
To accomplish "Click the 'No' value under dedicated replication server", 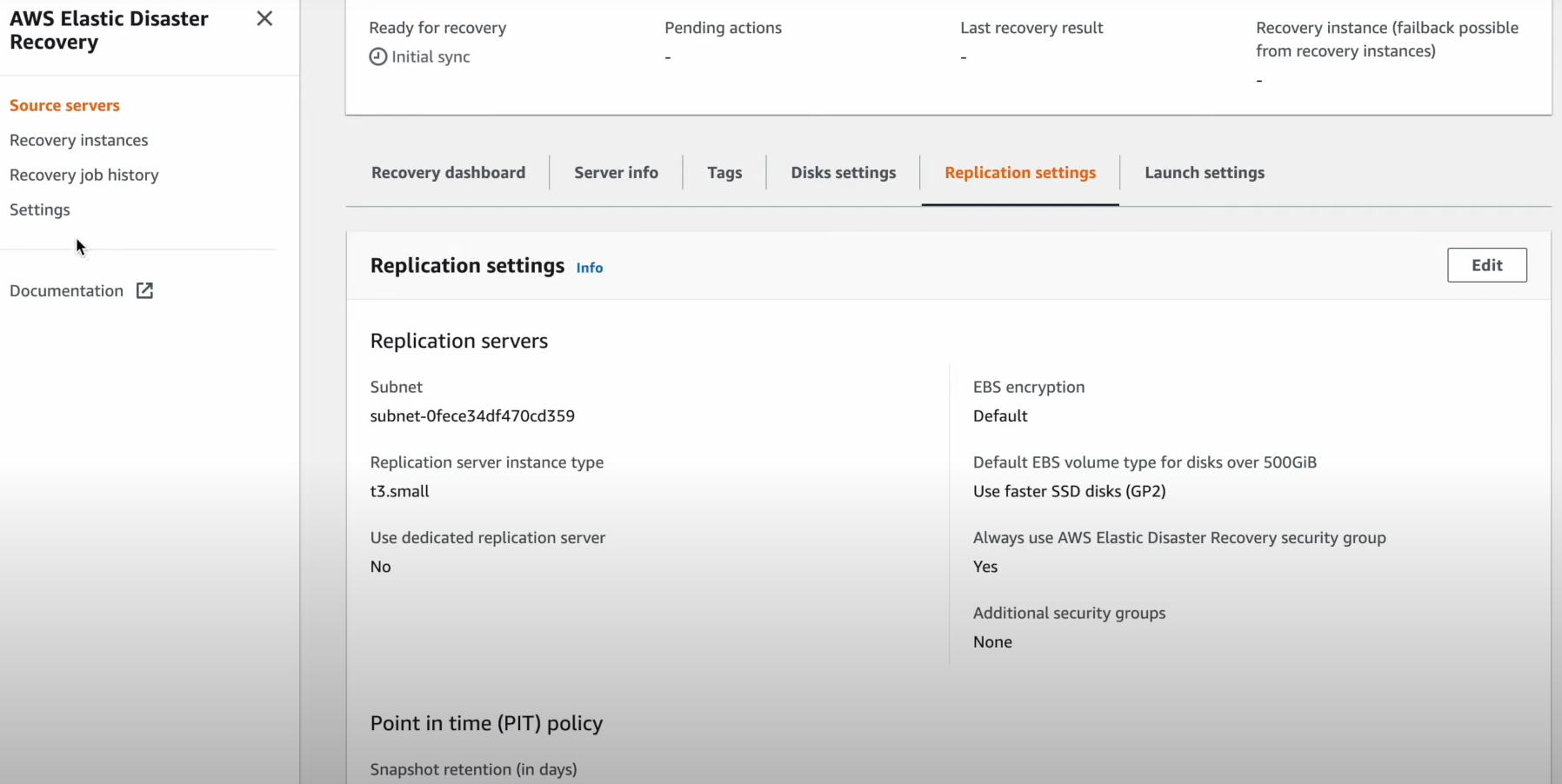I will pyautogui.click(x=381, y=567).
